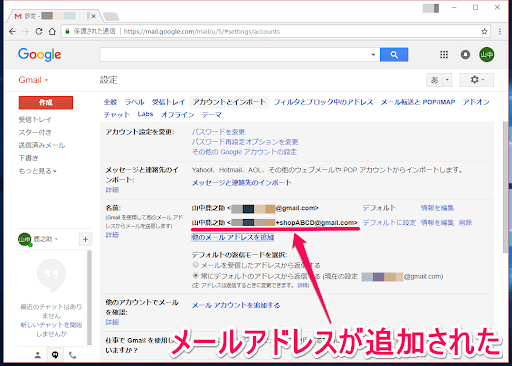Click デフォルトに設定 for shopABCD address
The width and height of the screenshot is (512, 366).
[x=389, y=223]
